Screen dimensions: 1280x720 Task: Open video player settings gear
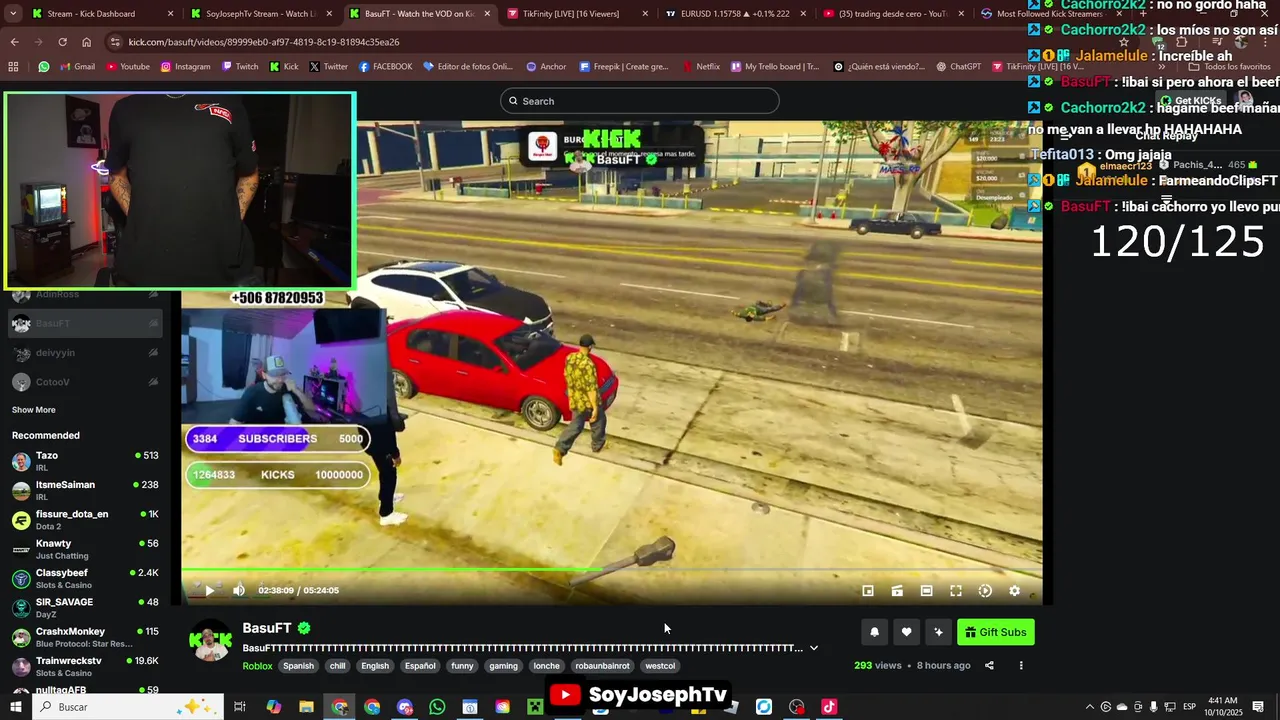pos(1014,591)
